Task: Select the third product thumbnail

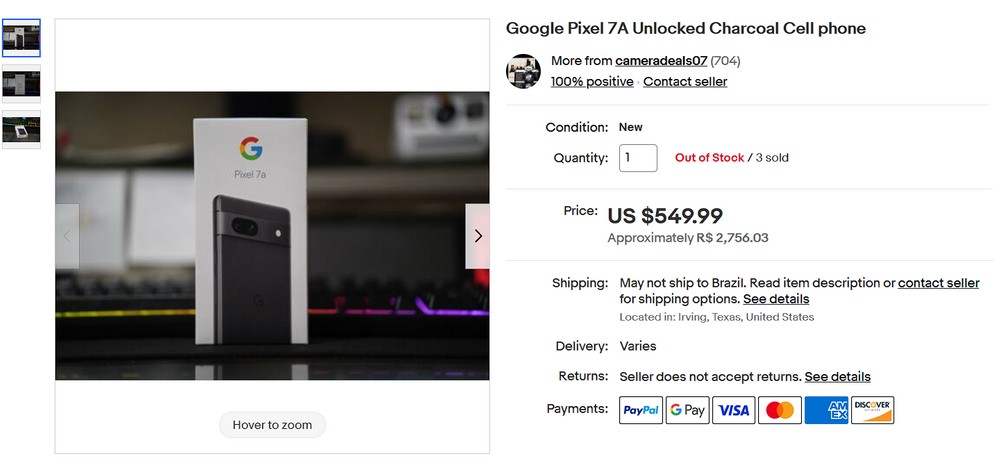Action: click(x=21, y=129)
